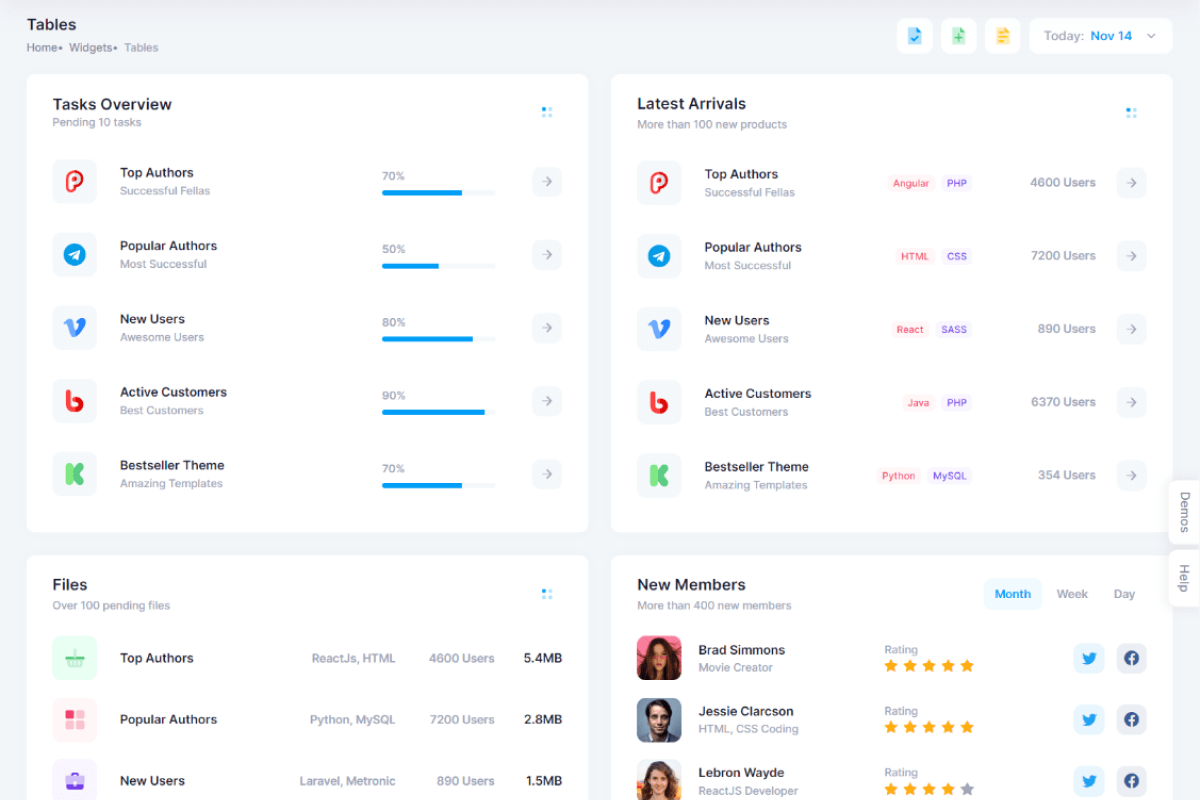Open Latest Arrivals card options menu
The width and height of the screenshot is (1200, 800).
[1131, 113]
